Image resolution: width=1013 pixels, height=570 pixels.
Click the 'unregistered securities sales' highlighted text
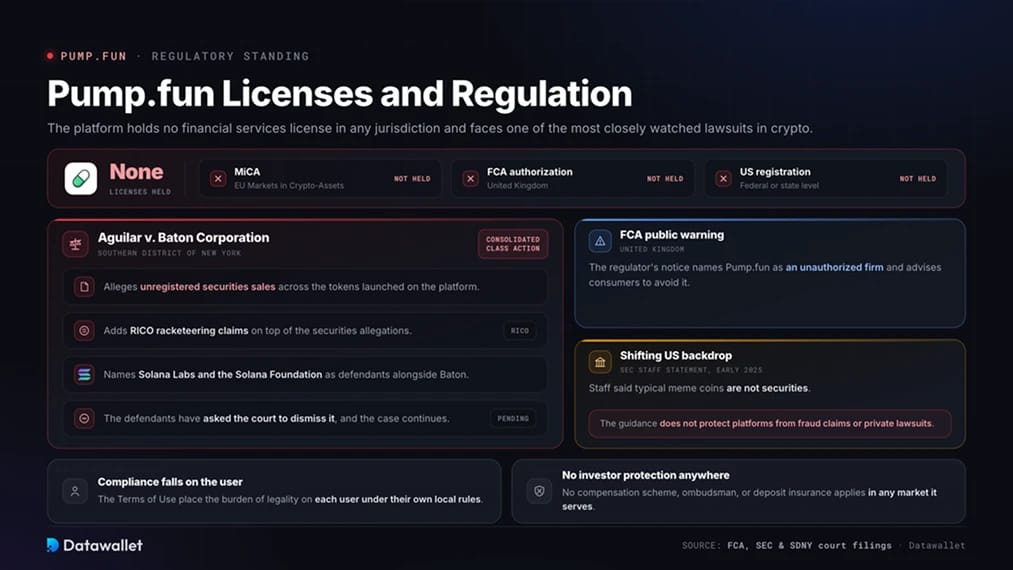click(207, 286)
